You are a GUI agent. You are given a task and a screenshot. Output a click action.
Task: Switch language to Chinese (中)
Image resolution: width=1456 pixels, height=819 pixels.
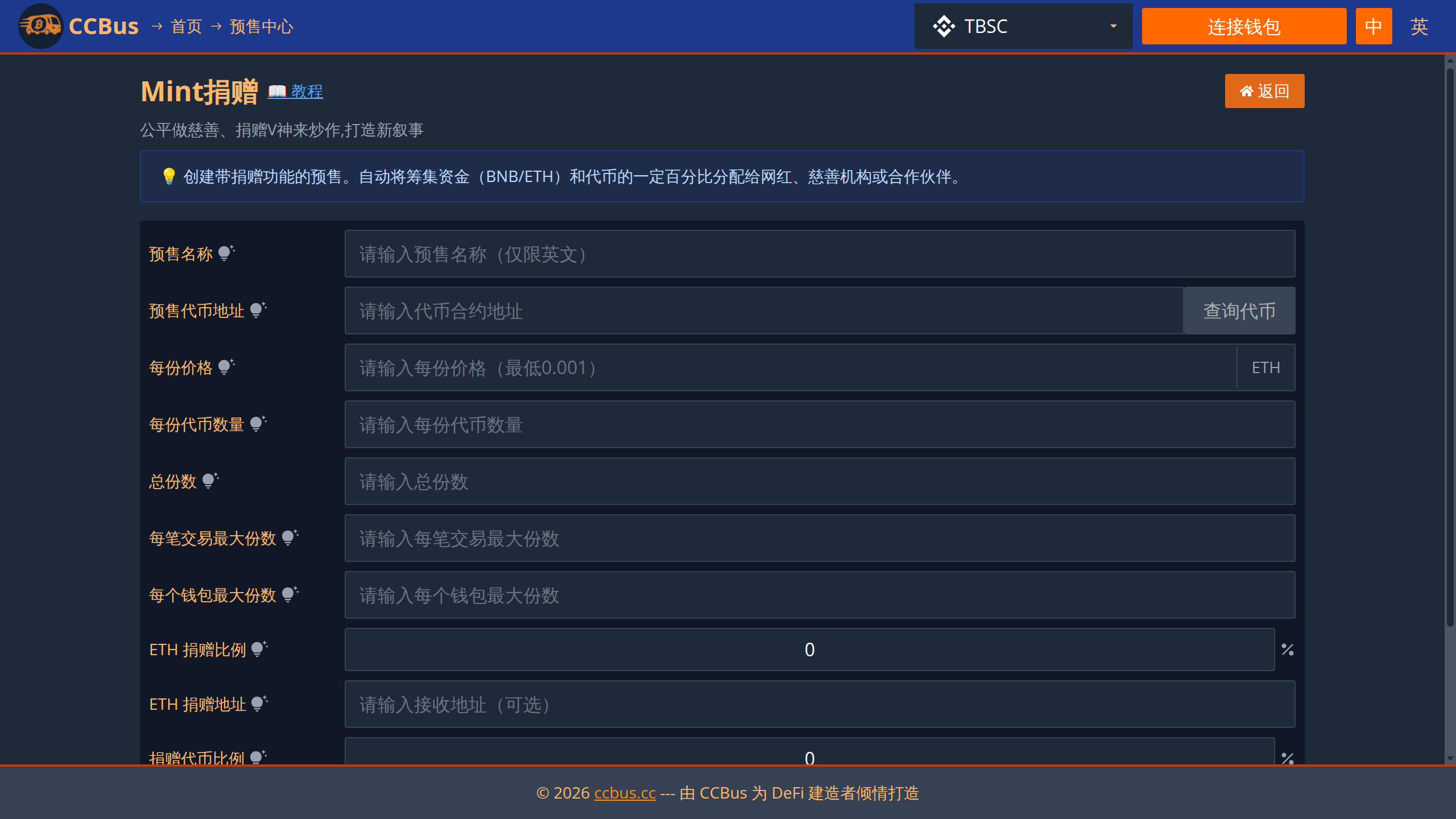[x=1374, y=26]
